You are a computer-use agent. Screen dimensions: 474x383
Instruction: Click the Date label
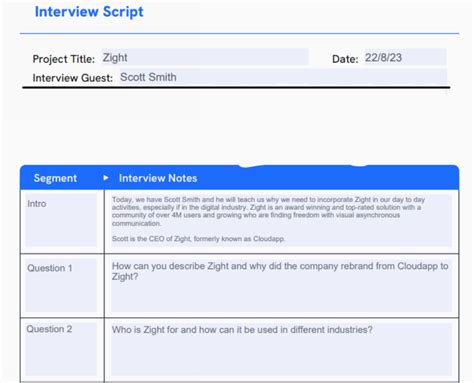345,59
